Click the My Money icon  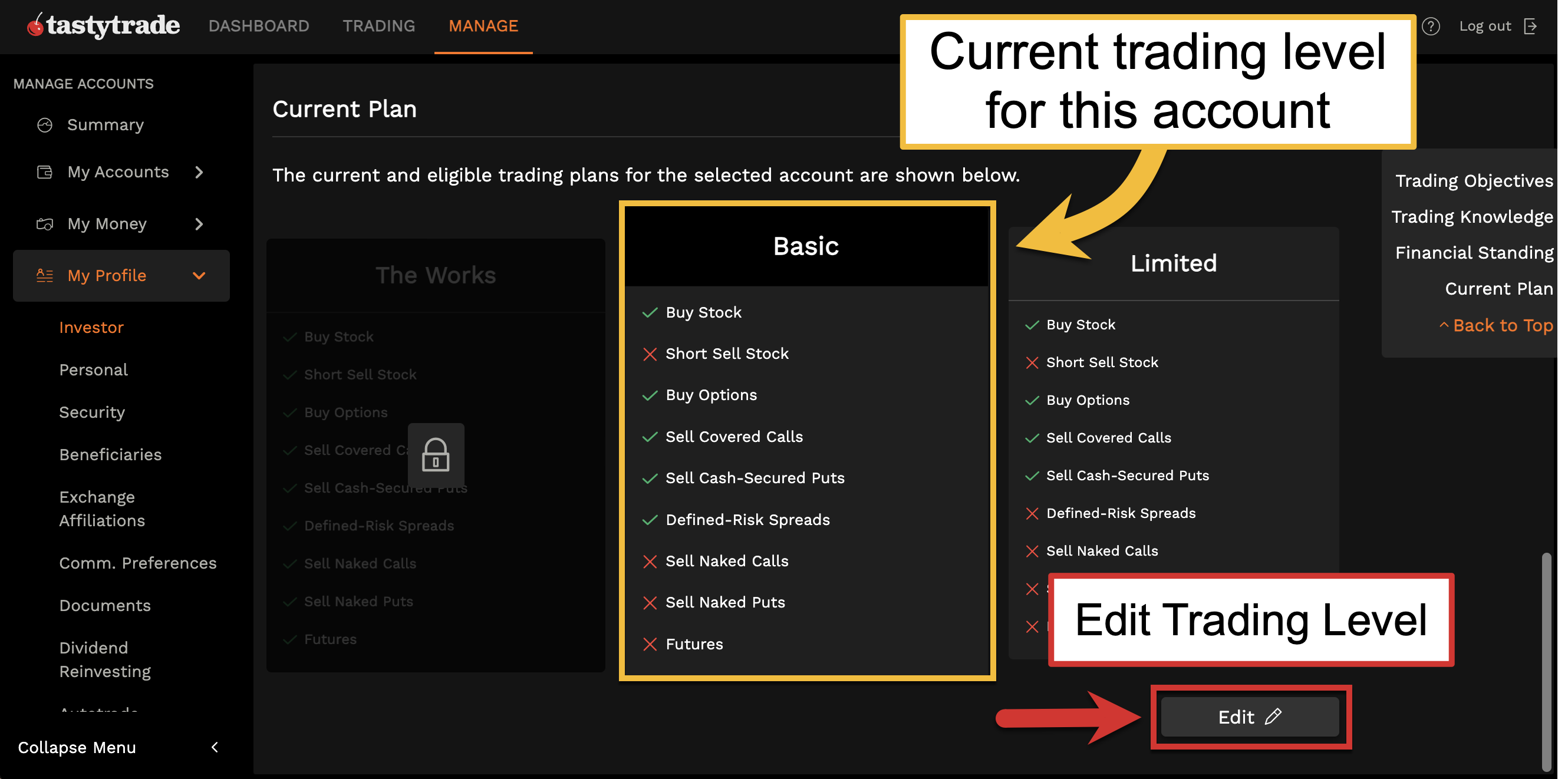click(x=44, y=224)
